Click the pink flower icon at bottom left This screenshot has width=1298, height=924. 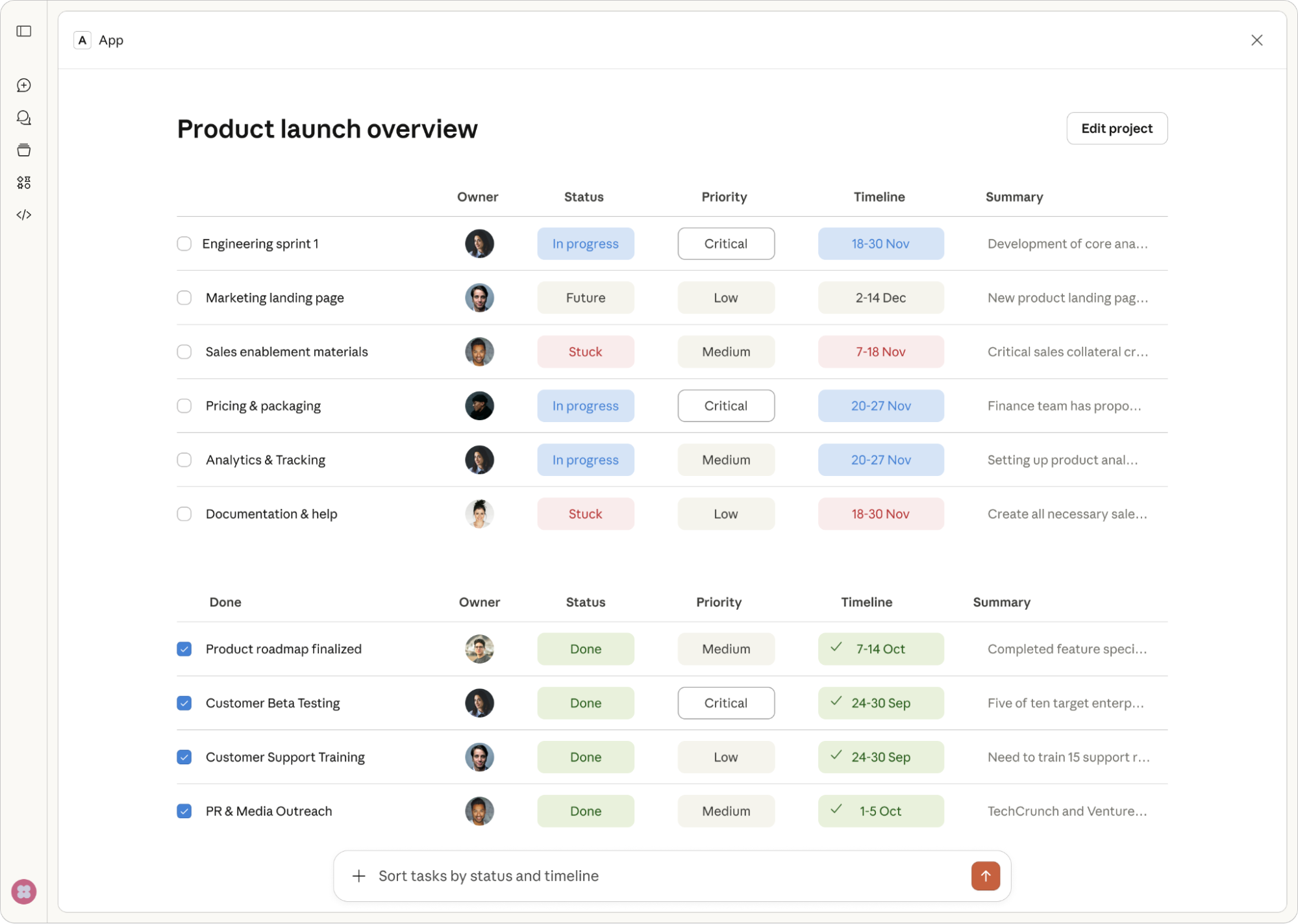point(24,892)
